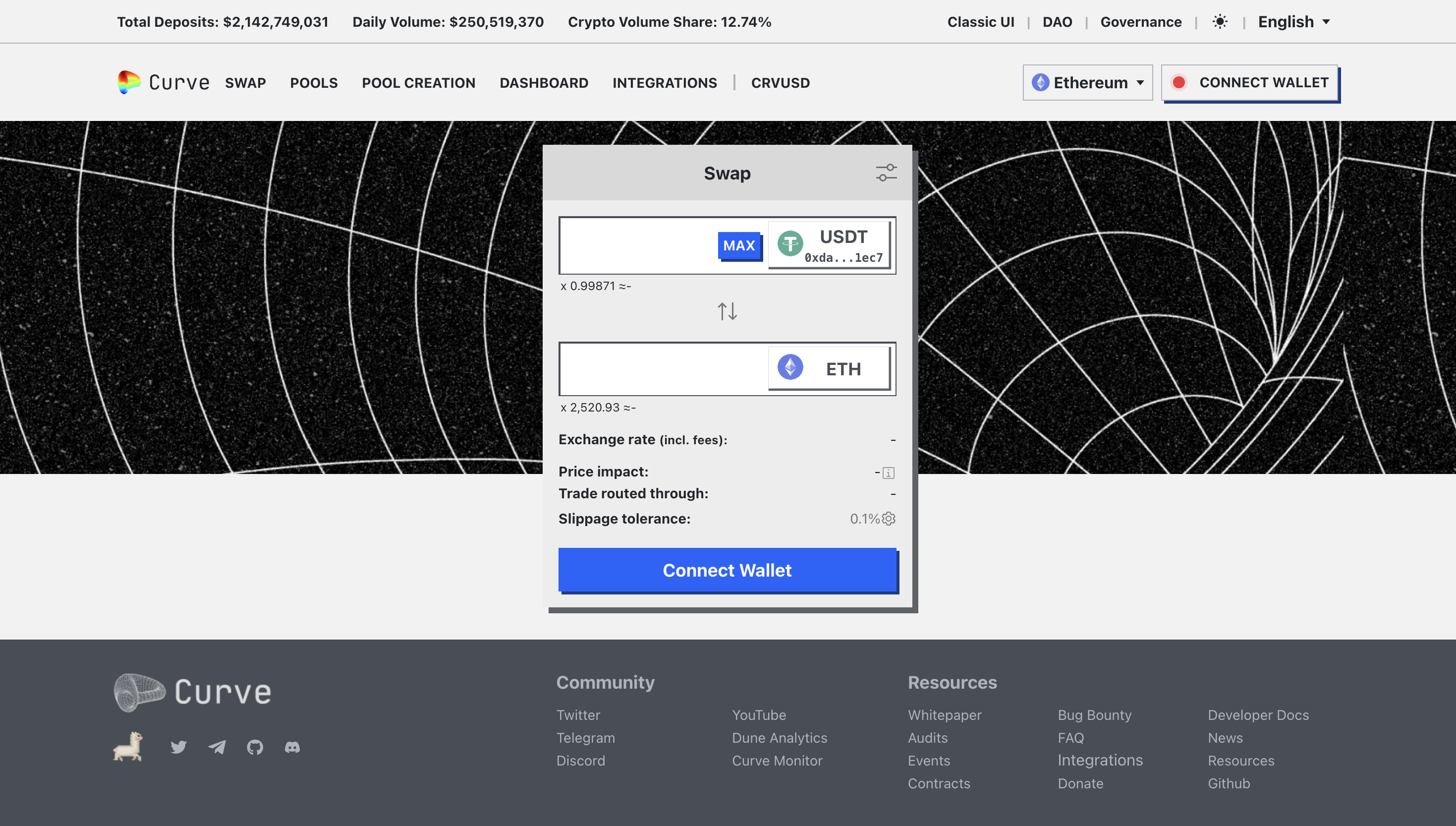Open Curve Monitor link

click(777, 760)
